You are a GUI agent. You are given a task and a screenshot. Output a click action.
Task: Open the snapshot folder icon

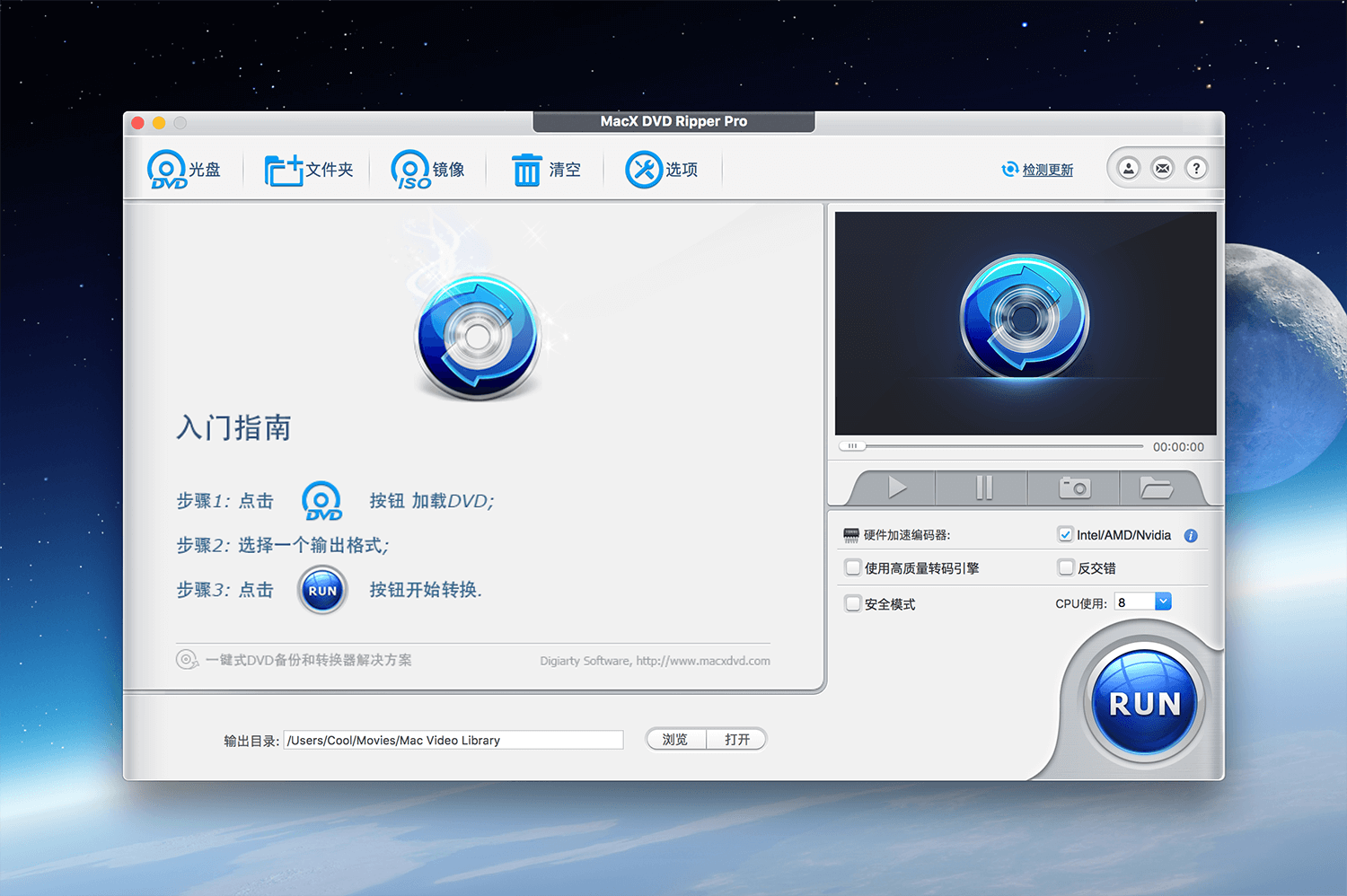tap(1157, 488)
